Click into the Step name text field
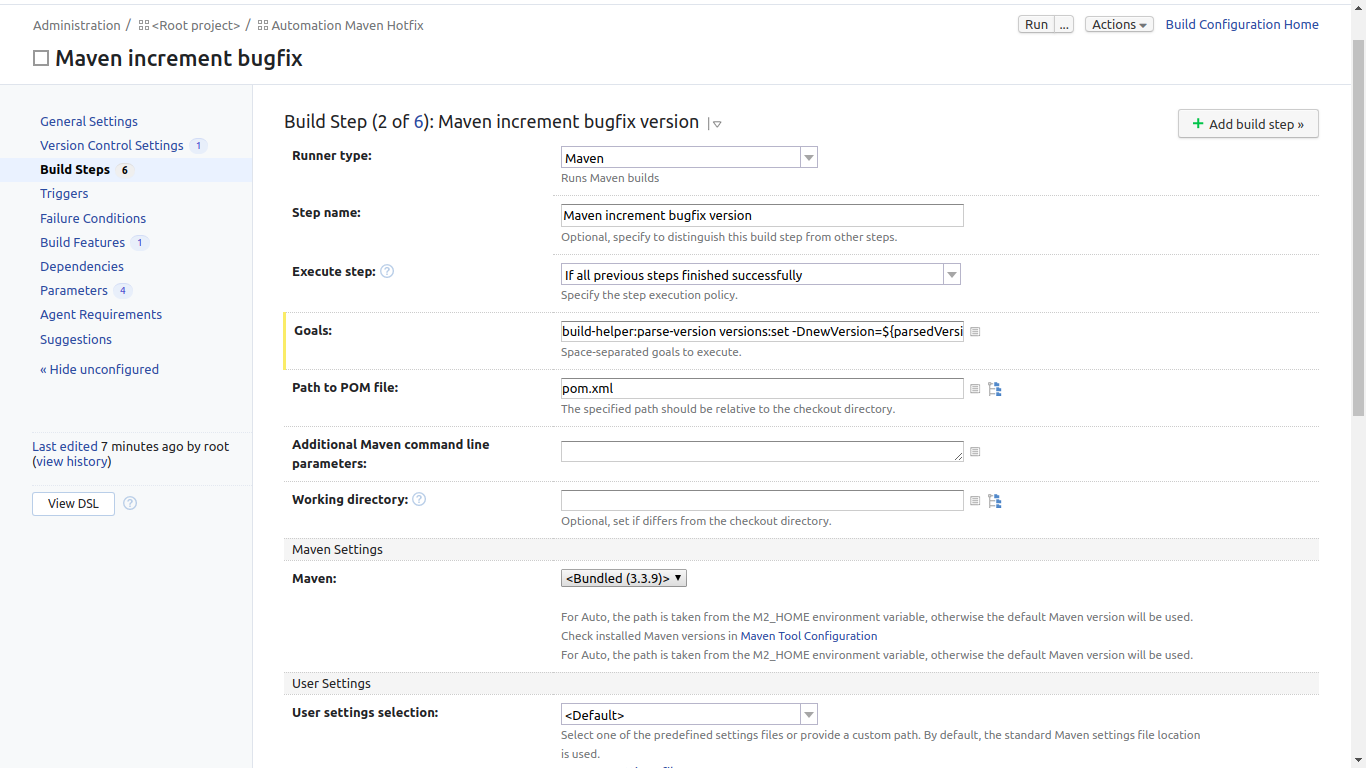The width and height of the screenshot is (1366, 768). coord(762,215)
